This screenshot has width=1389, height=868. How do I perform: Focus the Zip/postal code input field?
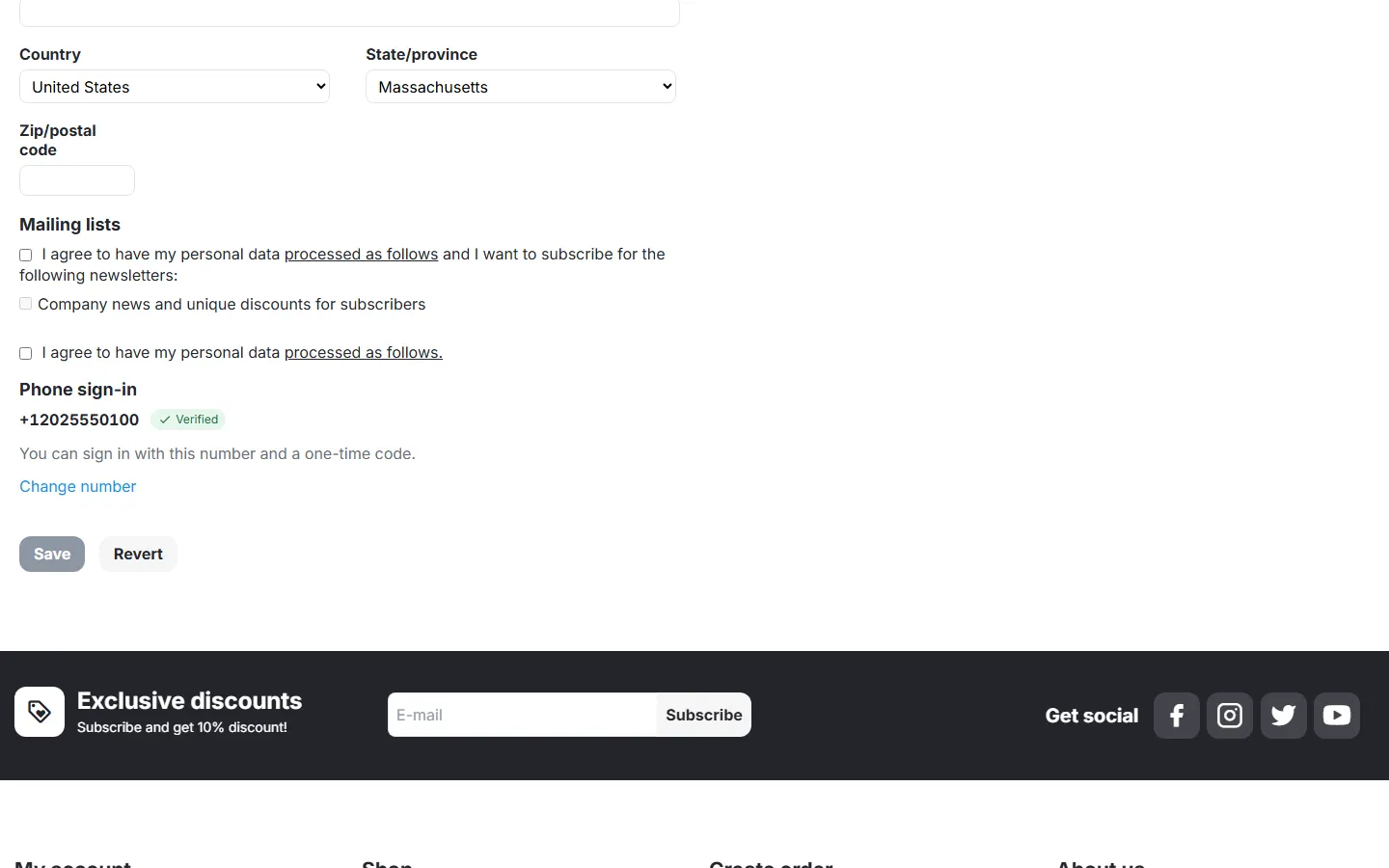pos(77,180)
